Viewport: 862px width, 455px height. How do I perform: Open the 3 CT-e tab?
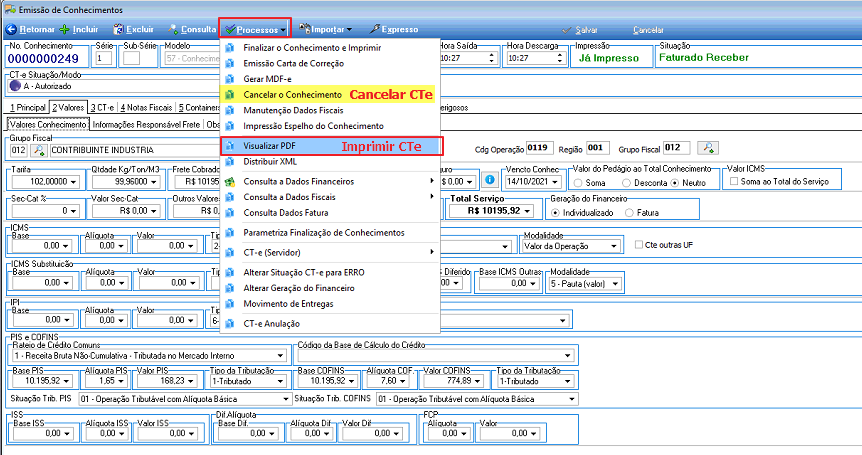pyautogui.click(x=102, y=108)
